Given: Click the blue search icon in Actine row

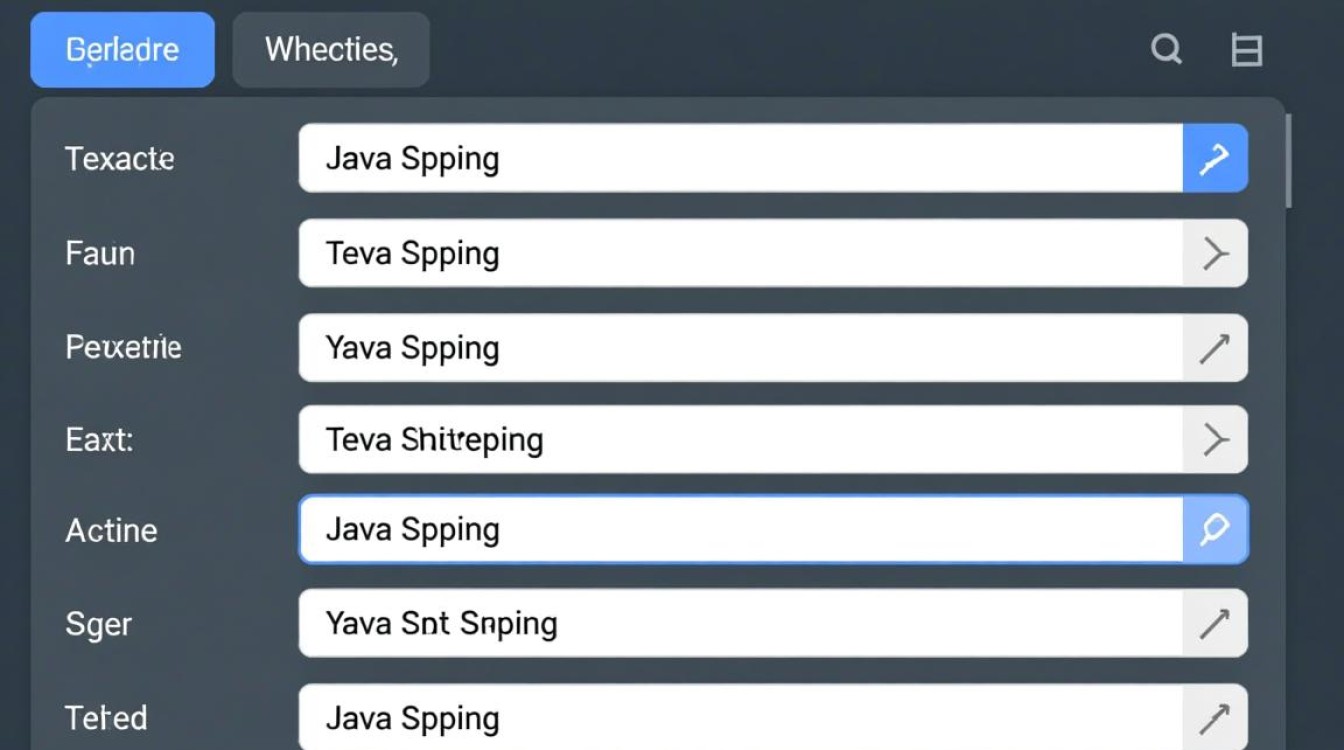Looking at the screenshot, I should (x=1215, y=529).
